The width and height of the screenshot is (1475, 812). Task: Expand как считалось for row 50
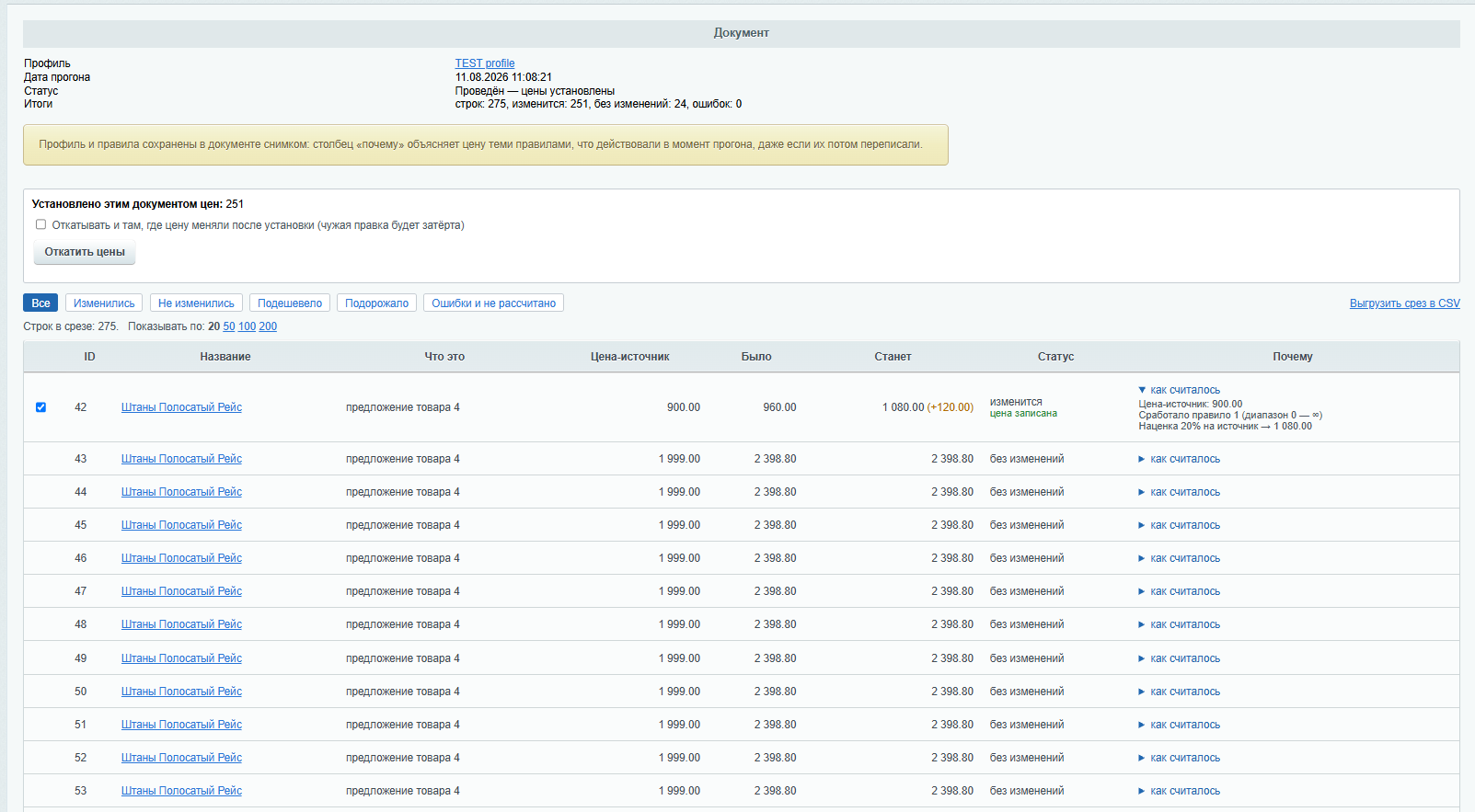[1180, 692]
